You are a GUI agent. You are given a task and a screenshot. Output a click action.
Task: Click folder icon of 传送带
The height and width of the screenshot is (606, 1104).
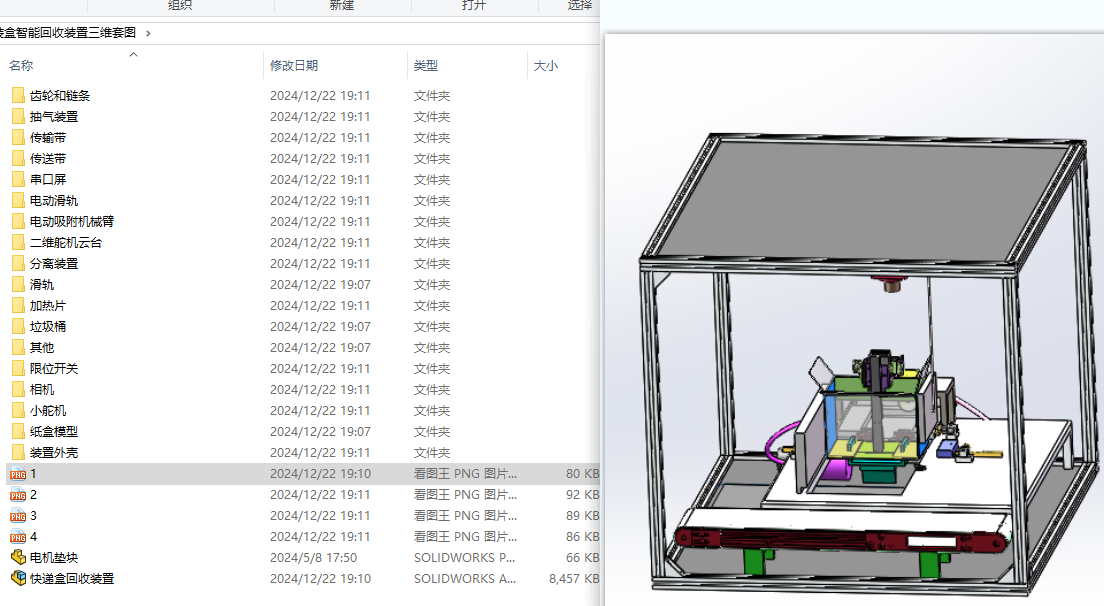(x=18, y=158)
